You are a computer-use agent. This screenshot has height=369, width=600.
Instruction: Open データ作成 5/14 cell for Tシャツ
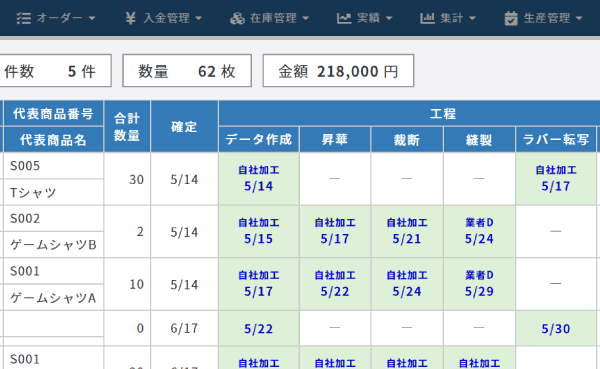pyautogui.click(x=259, y=179)
